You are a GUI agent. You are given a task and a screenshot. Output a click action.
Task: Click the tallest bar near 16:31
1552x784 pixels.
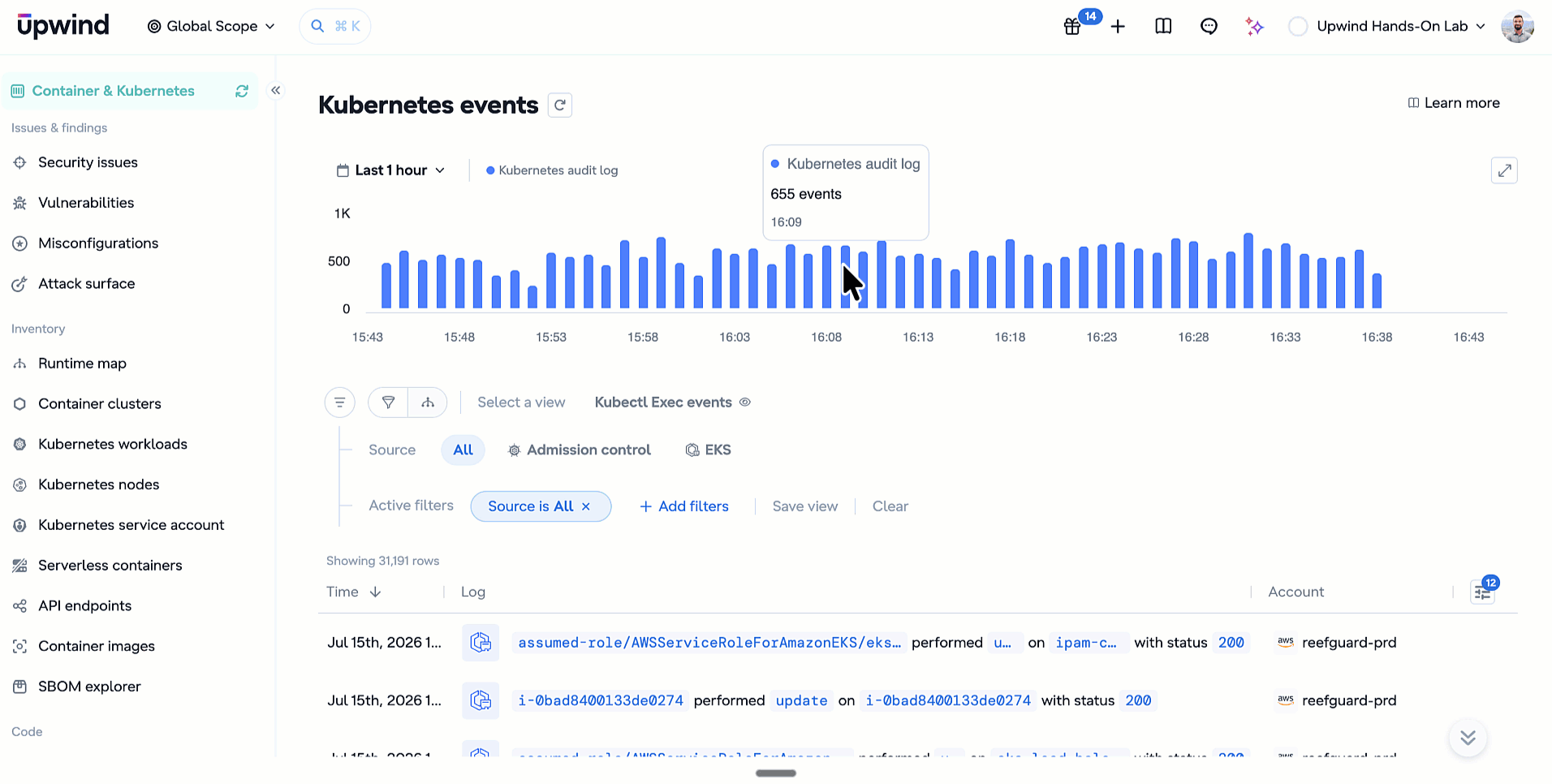pos(1248,271)
